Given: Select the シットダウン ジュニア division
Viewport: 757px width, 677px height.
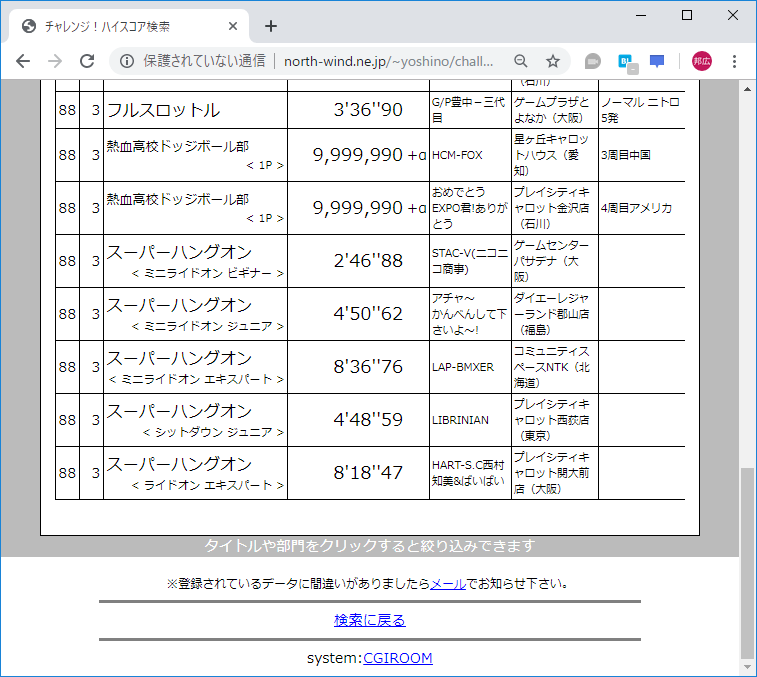Looking at the screenshot, I should point(213,432).
